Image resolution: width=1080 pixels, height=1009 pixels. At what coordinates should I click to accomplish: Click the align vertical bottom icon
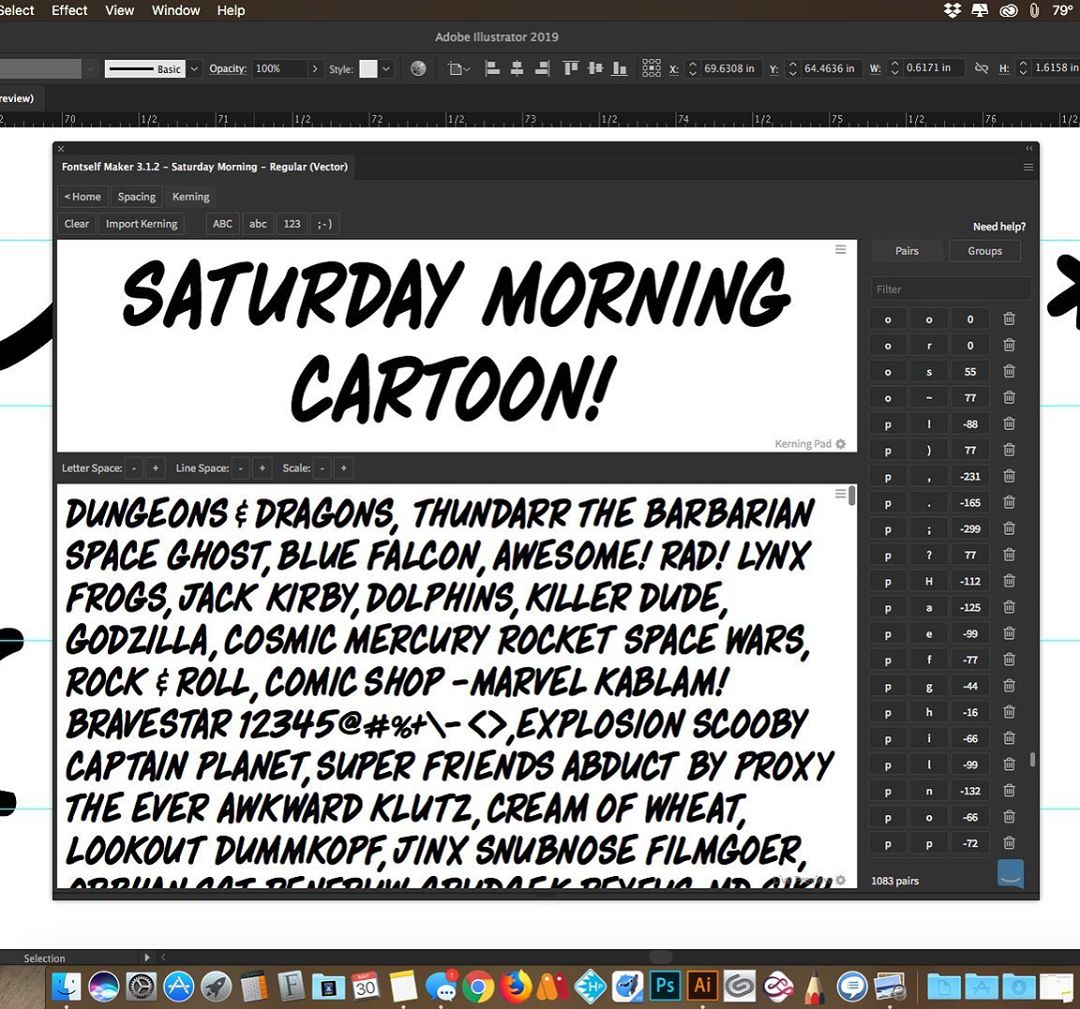tap(620, 68)
